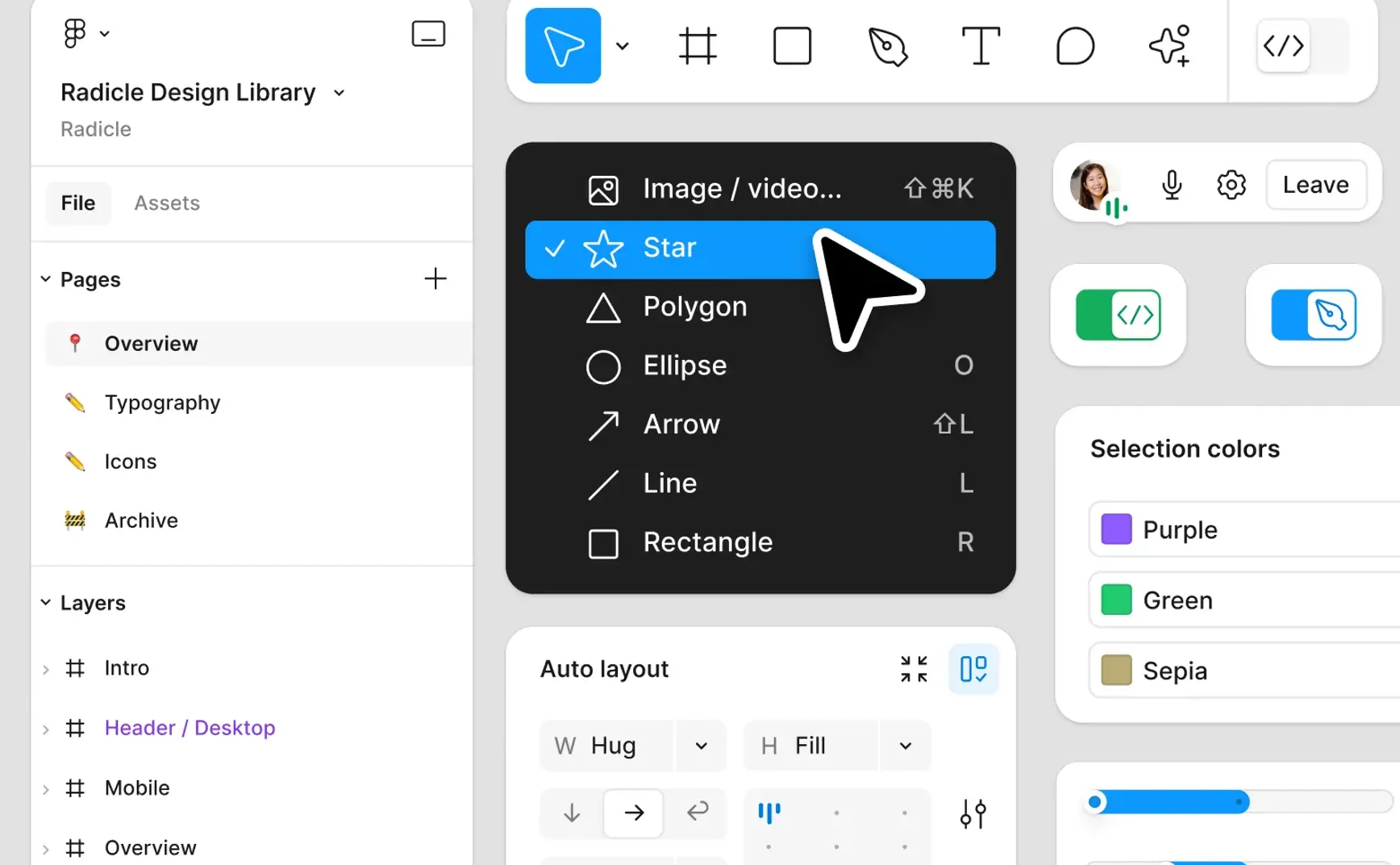The height and width of the screenshot is (865, 1400).
Task: Toggle the green Dev Mode switch
Action: 1118,315
